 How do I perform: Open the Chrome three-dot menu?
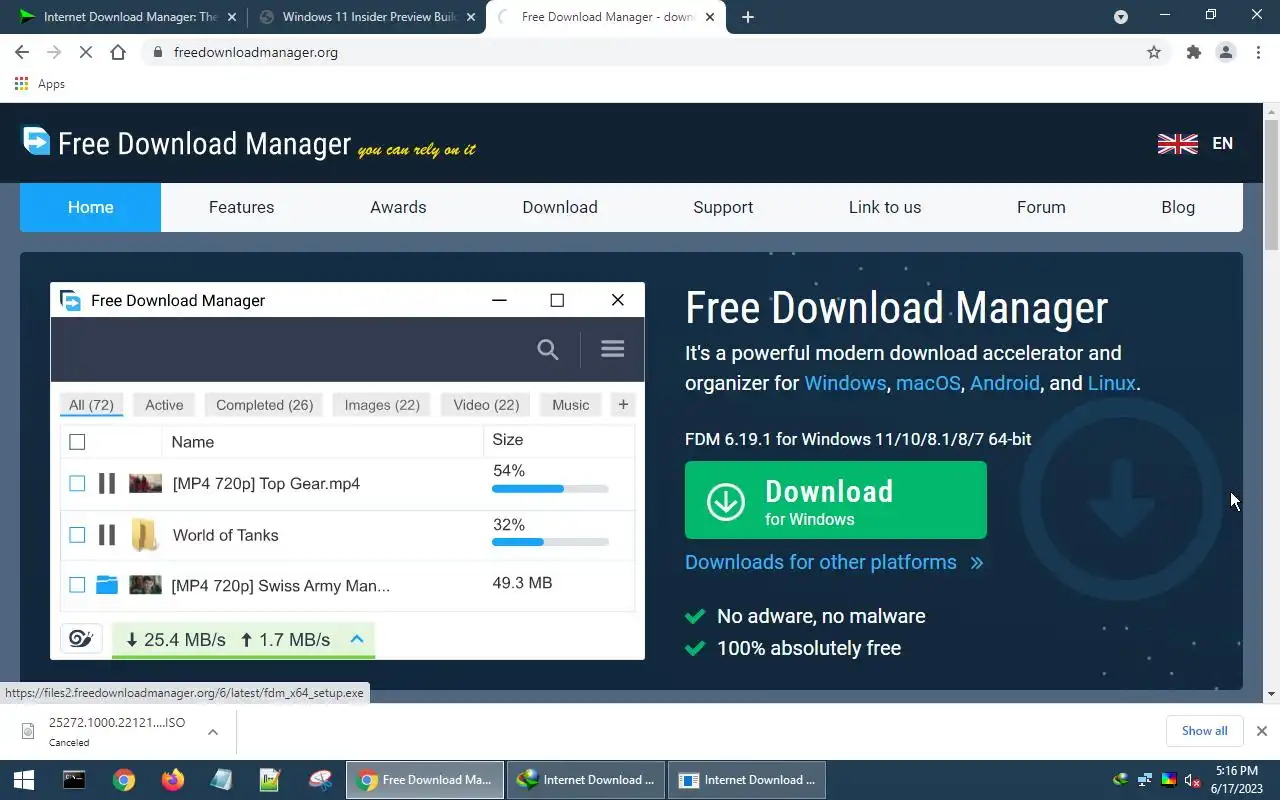(x=1258, y=52)
